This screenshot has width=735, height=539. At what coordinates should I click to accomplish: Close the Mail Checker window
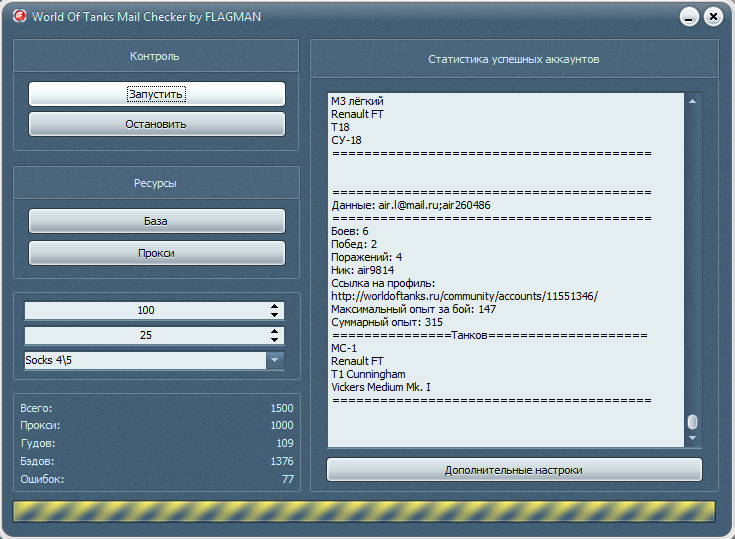(713, 17)
